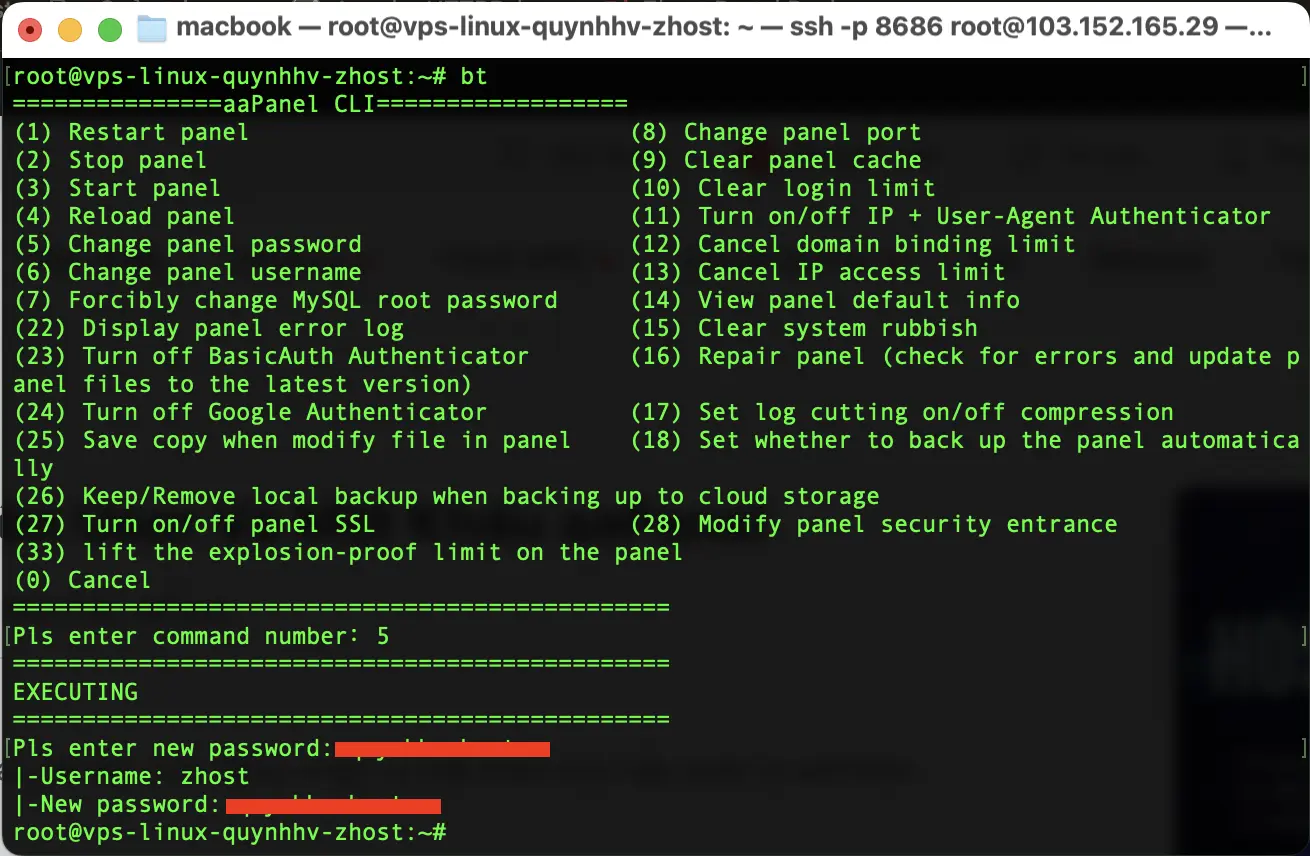Maximize the terminal using the green button

click(x=110, y=29)
